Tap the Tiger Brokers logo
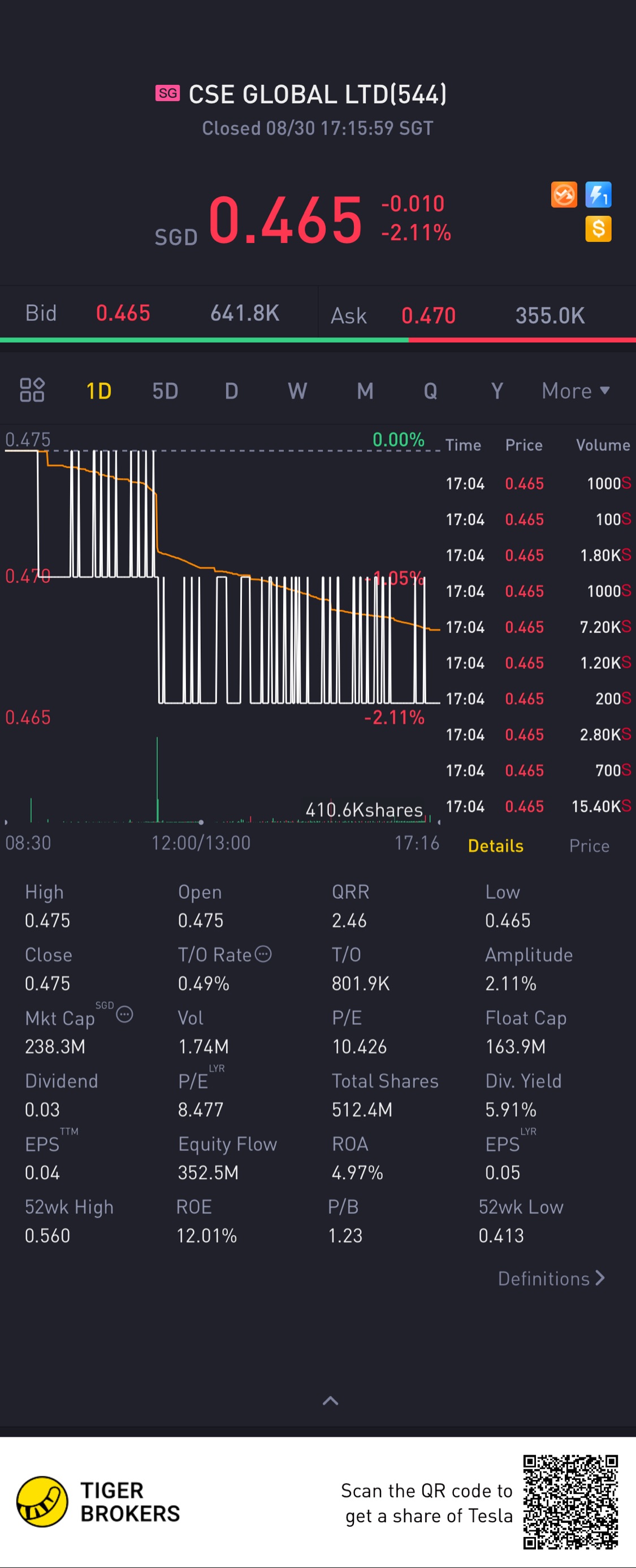 pyautogui.click(x=98, y=1502)
